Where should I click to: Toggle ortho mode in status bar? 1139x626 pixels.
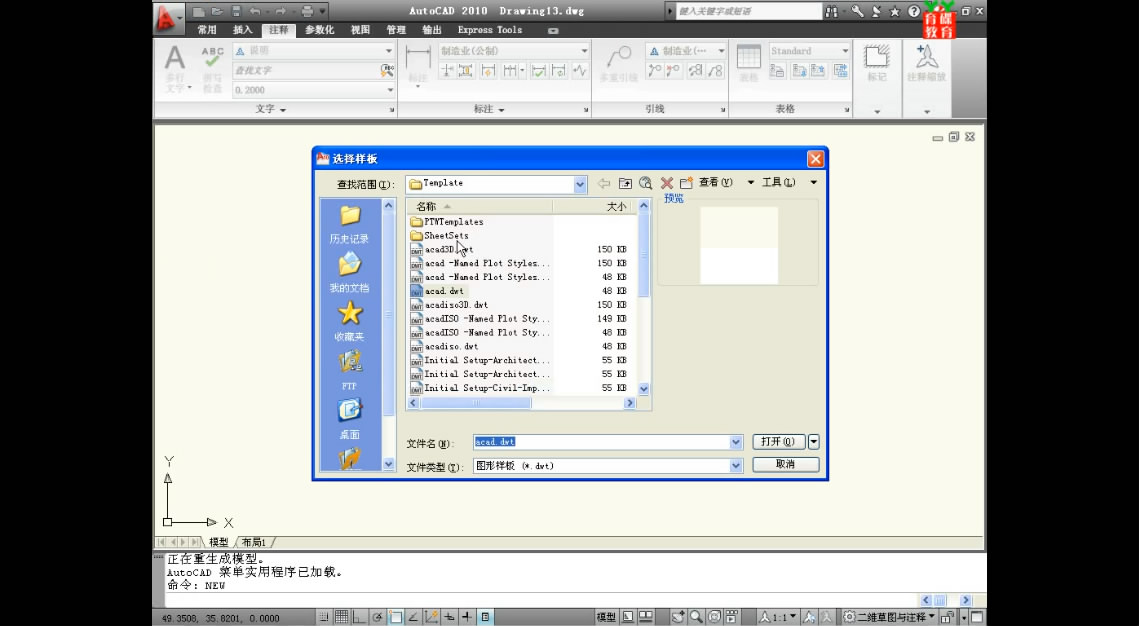(359, 617)
